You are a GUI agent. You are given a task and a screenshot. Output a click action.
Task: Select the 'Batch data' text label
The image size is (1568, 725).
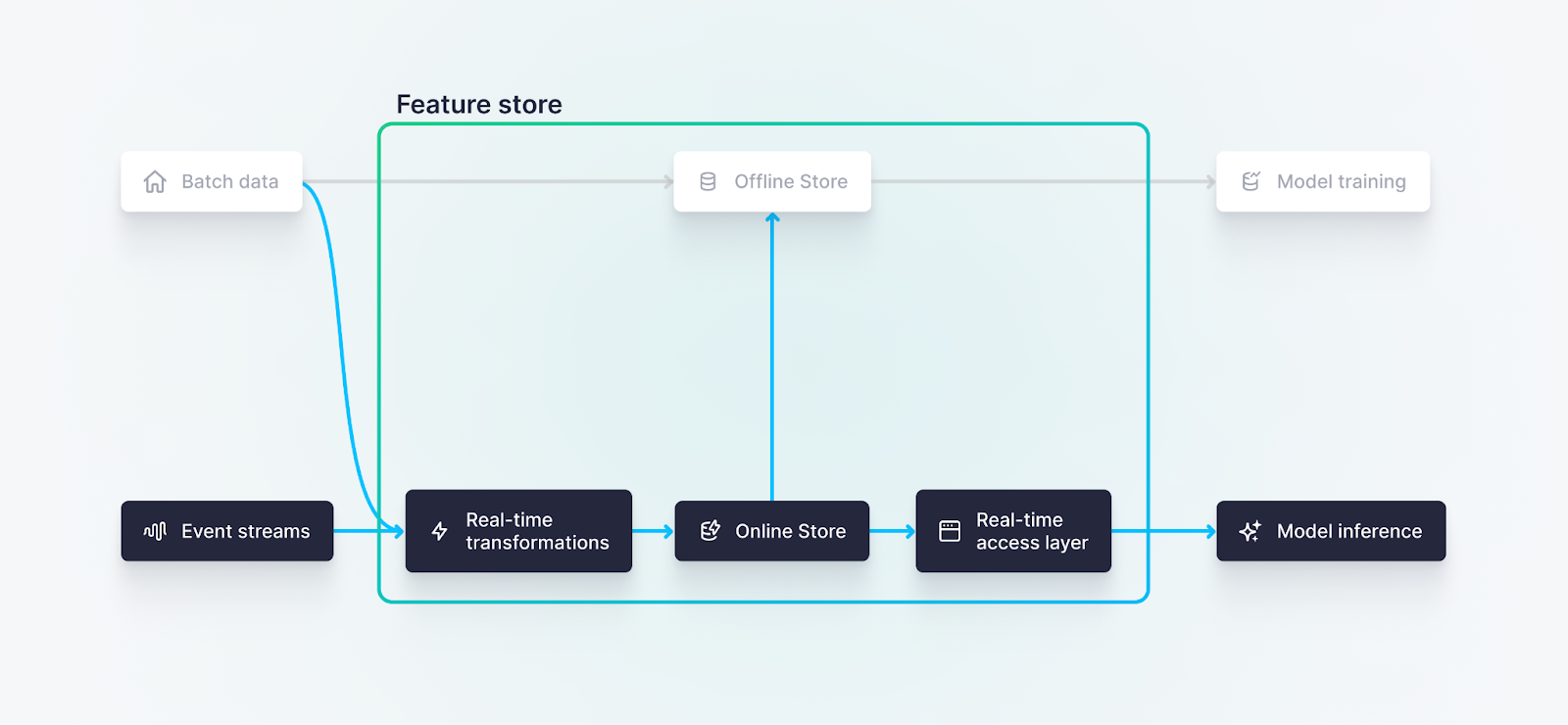pyautogui.click(x=229, y=182)
